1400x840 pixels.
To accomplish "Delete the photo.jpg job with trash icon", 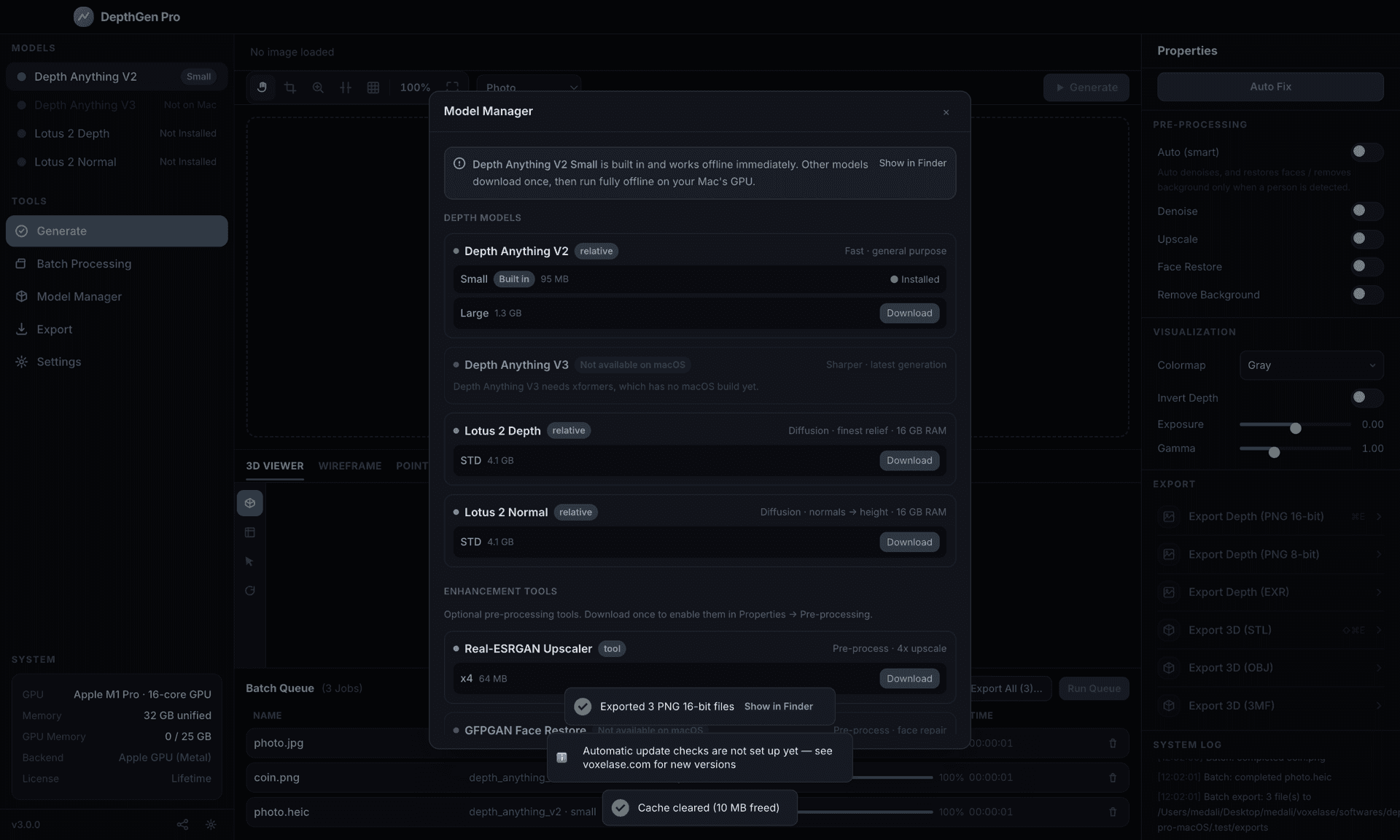I will [1113, 743].
